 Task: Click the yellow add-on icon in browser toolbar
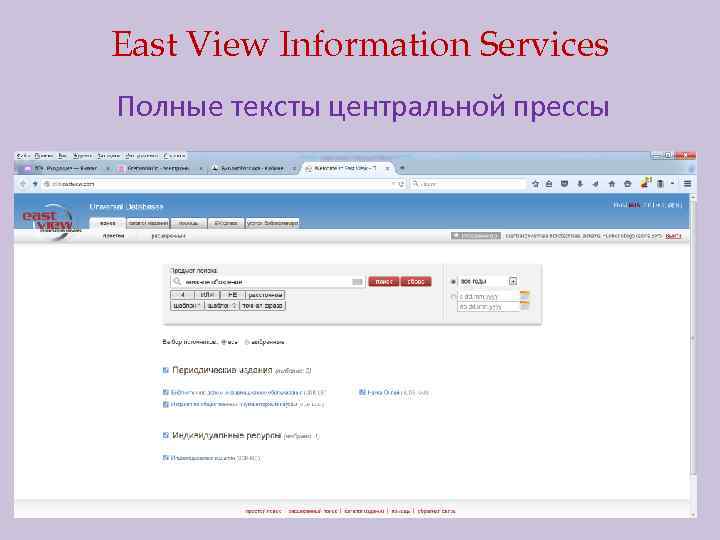[646, 183]
